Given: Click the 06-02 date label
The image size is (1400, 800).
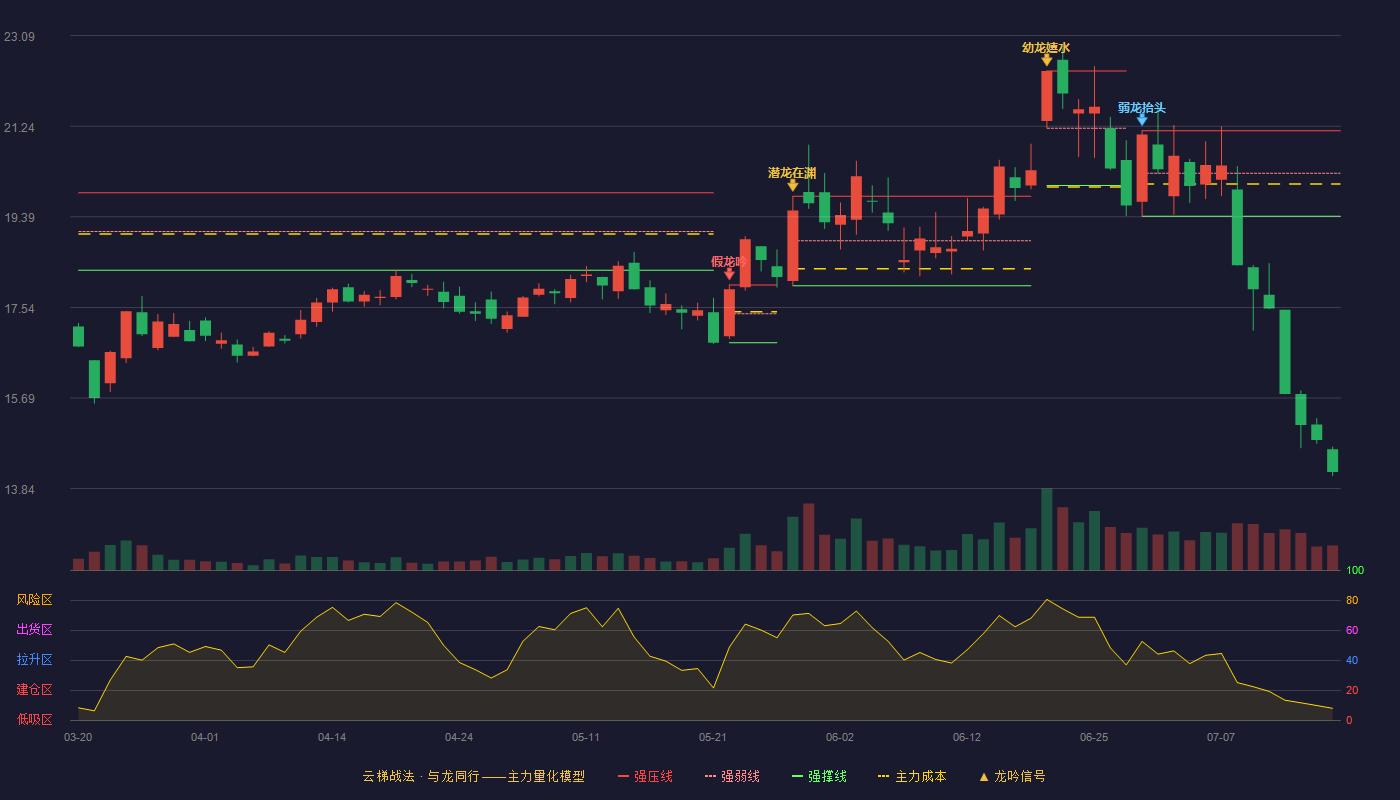Looking at the screenshot, I should (840, 737).
